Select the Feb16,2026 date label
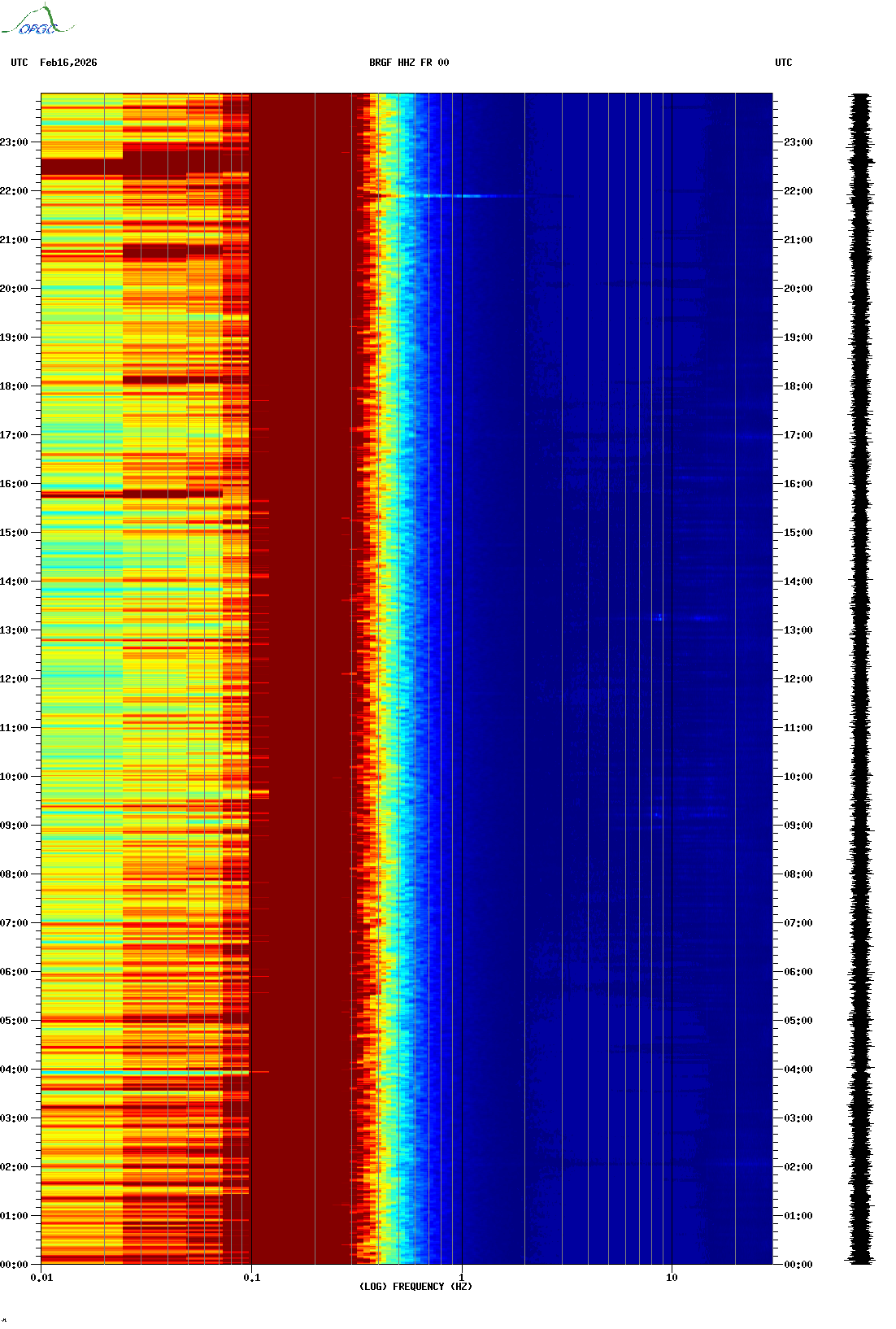Viewport: 896px width, 1329px height. pos(68,63)
